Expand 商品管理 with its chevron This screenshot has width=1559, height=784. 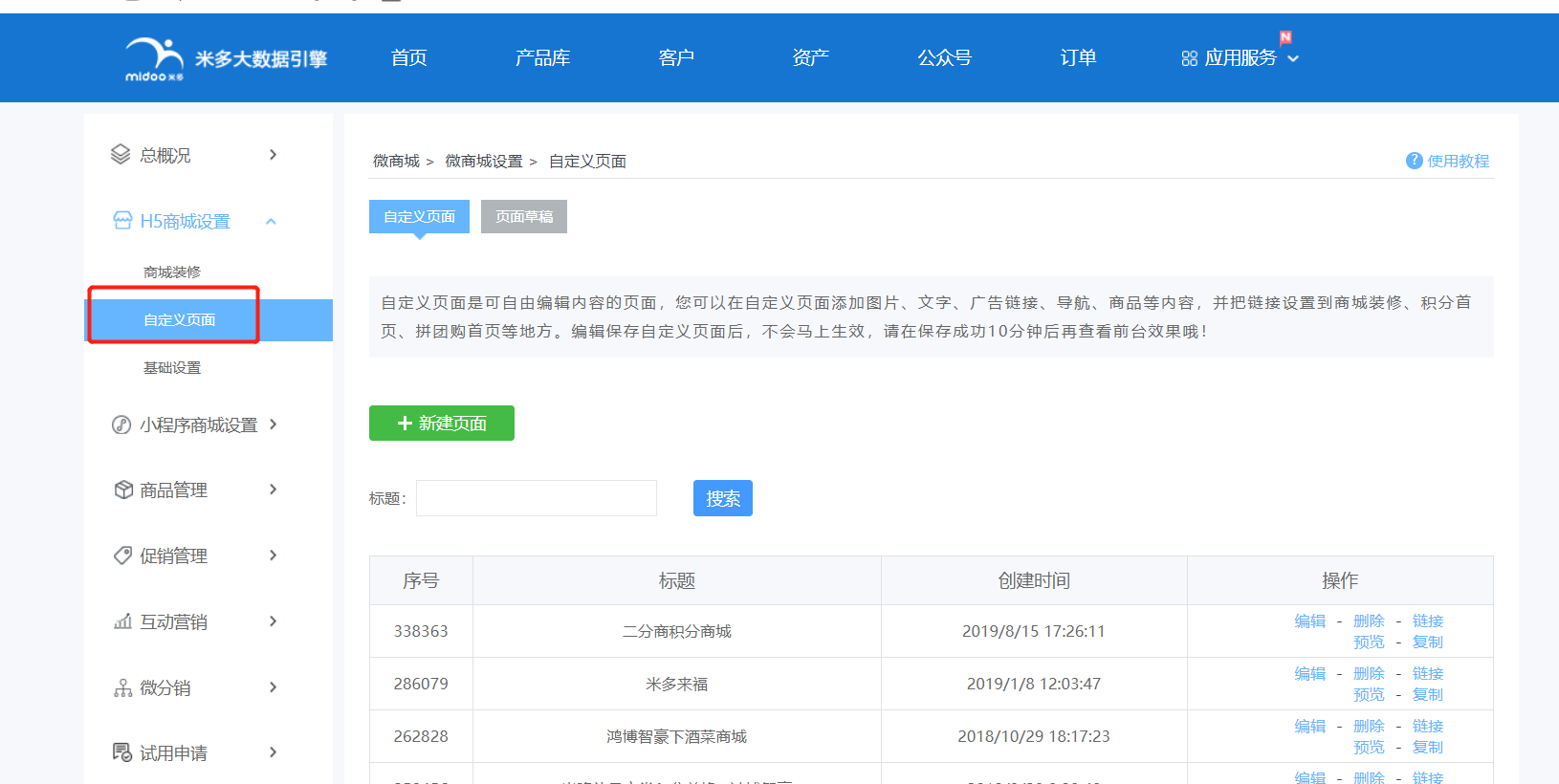click(x=273, y=490)
